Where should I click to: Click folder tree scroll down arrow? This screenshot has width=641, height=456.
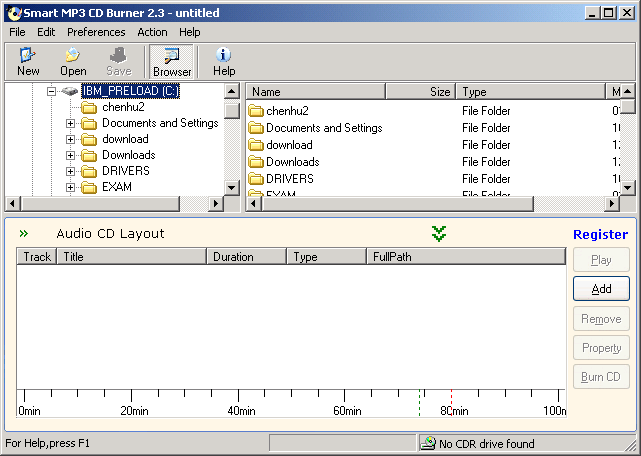coord(232,188)
